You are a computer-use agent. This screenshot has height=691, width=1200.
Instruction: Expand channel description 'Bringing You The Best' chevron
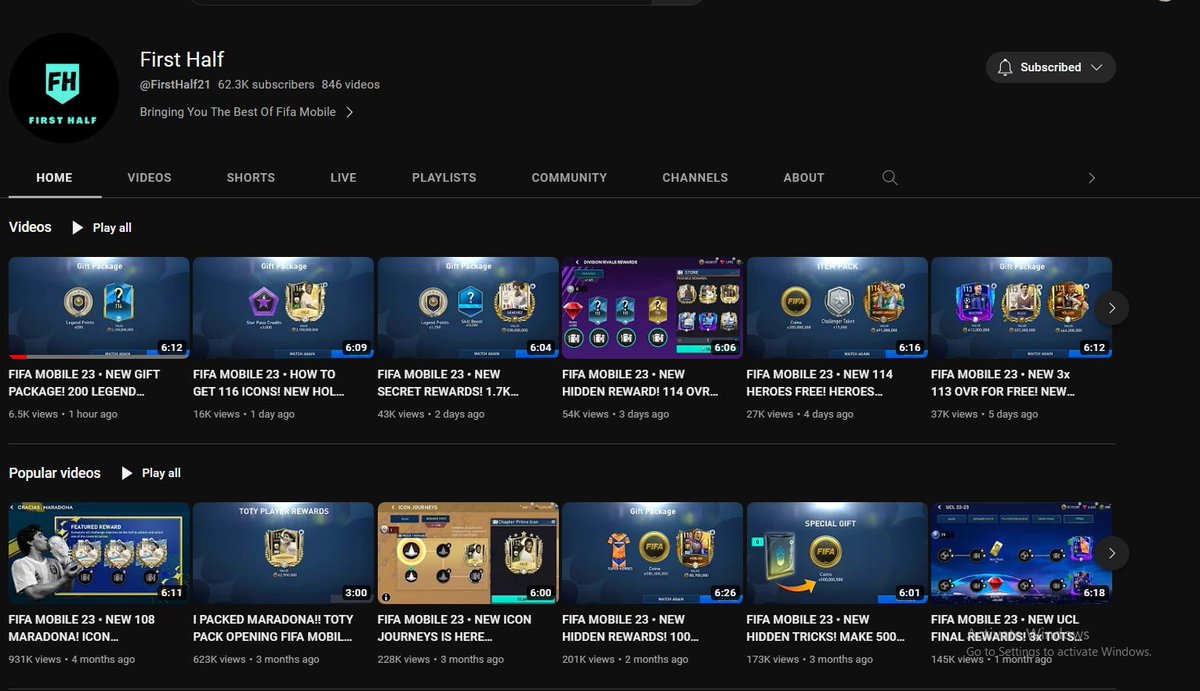coord(349,112)
